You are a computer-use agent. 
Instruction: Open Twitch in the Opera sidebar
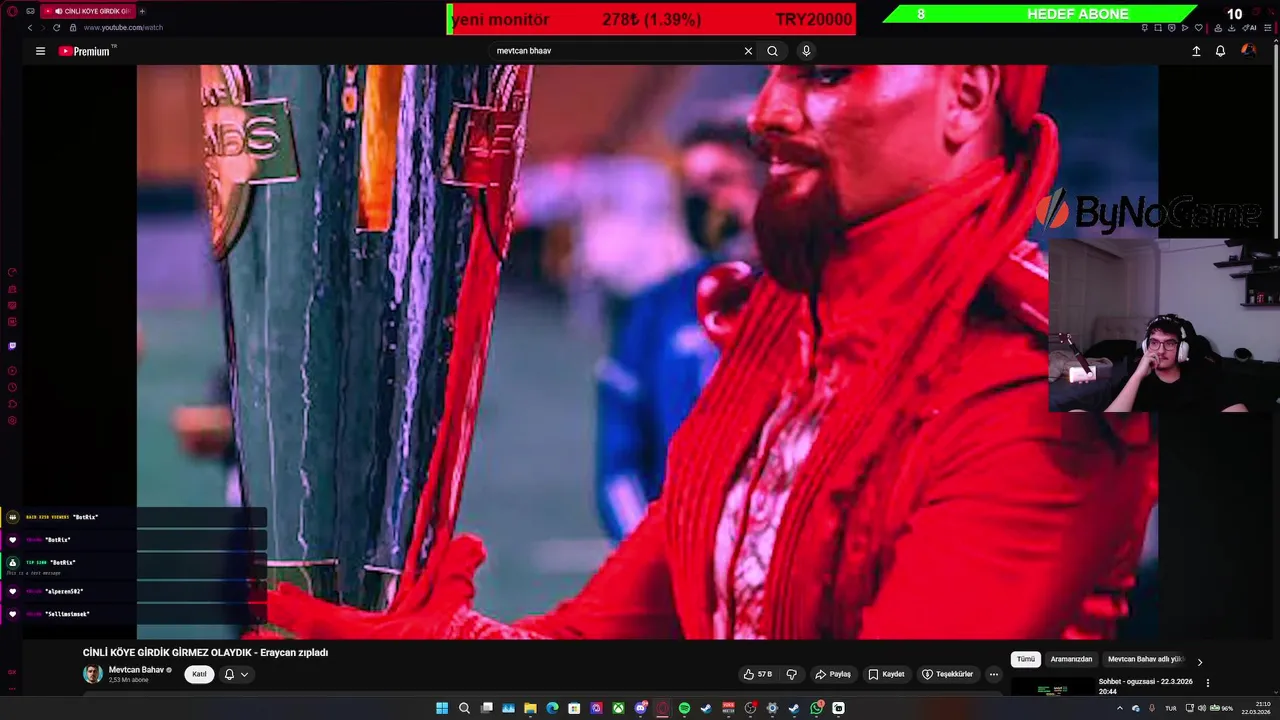(x=12, y=346)
